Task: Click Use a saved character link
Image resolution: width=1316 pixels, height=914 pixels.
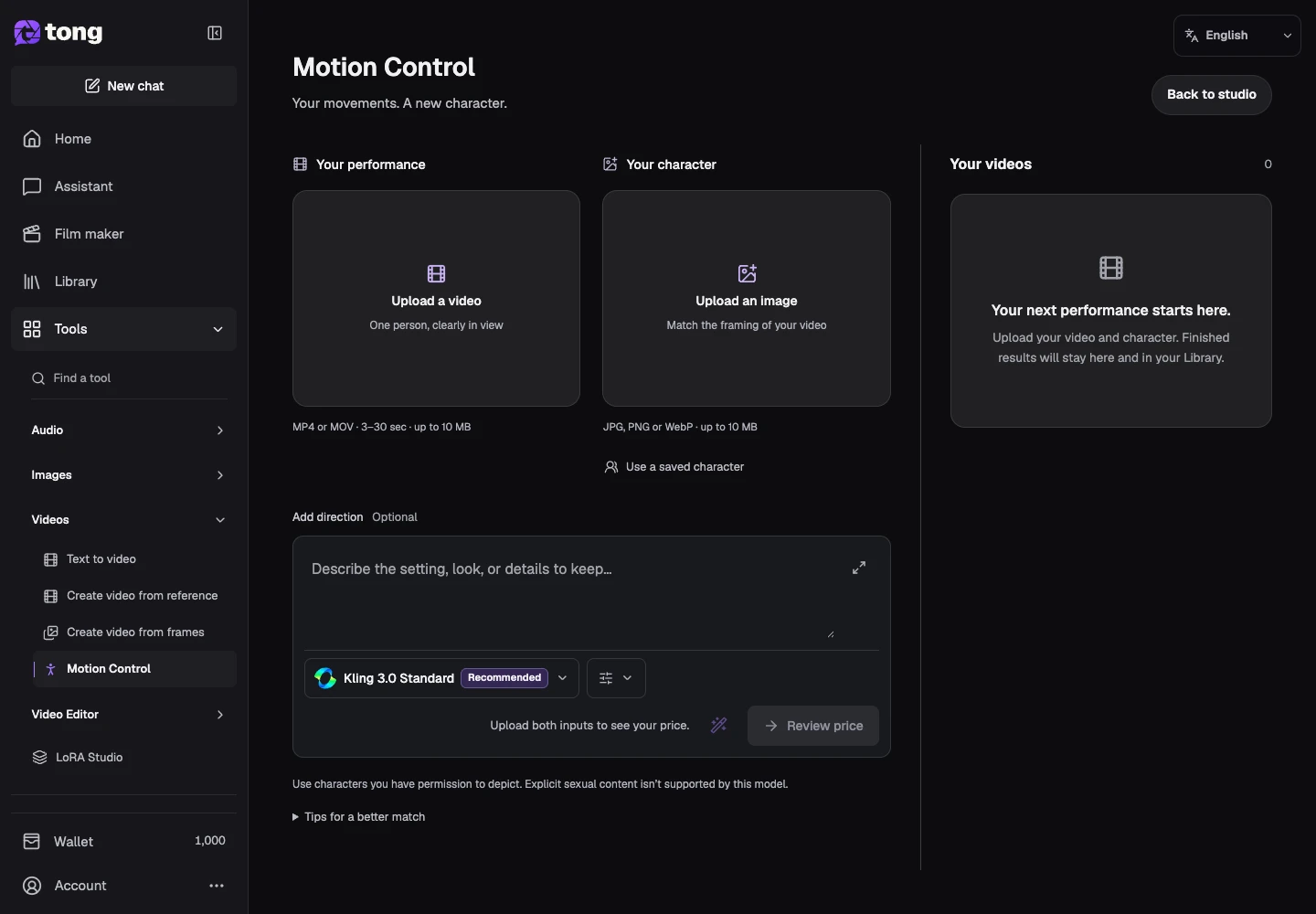Action: click(x=674, y=467)
